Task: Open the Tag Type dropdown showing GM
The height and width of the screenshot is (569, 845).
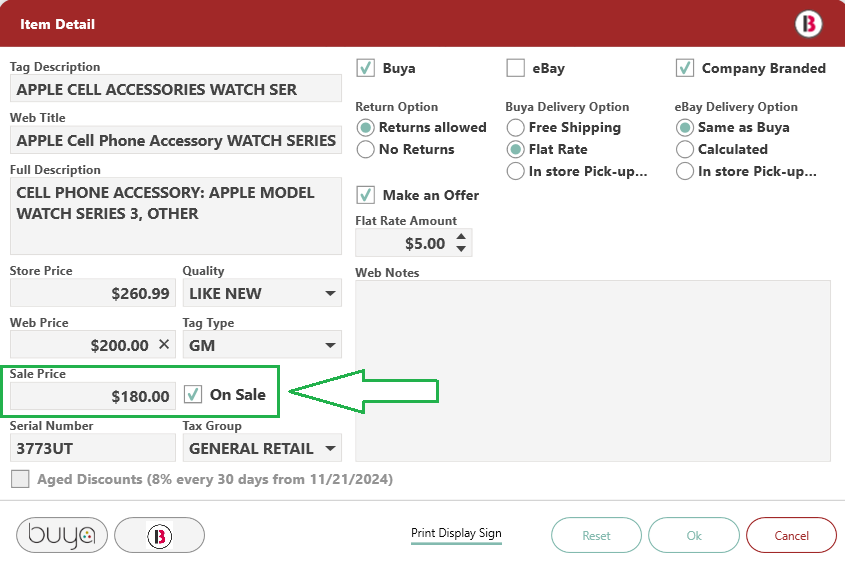Action: point(262,345)
